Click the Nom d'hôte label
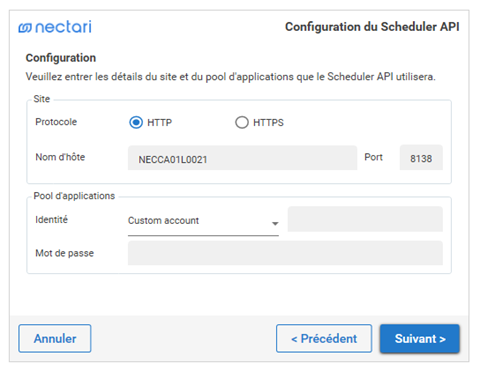 click(60, 157)
